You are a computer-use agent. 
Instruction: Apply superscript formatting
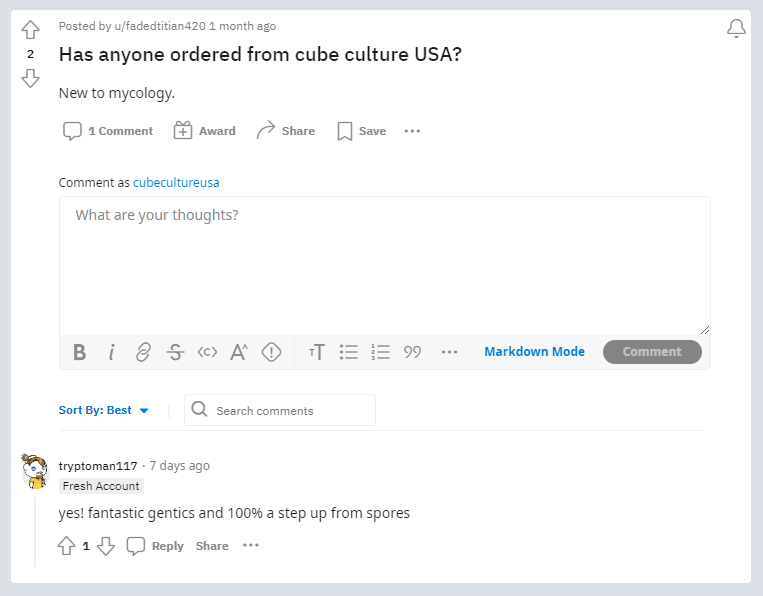pos(239,352)
